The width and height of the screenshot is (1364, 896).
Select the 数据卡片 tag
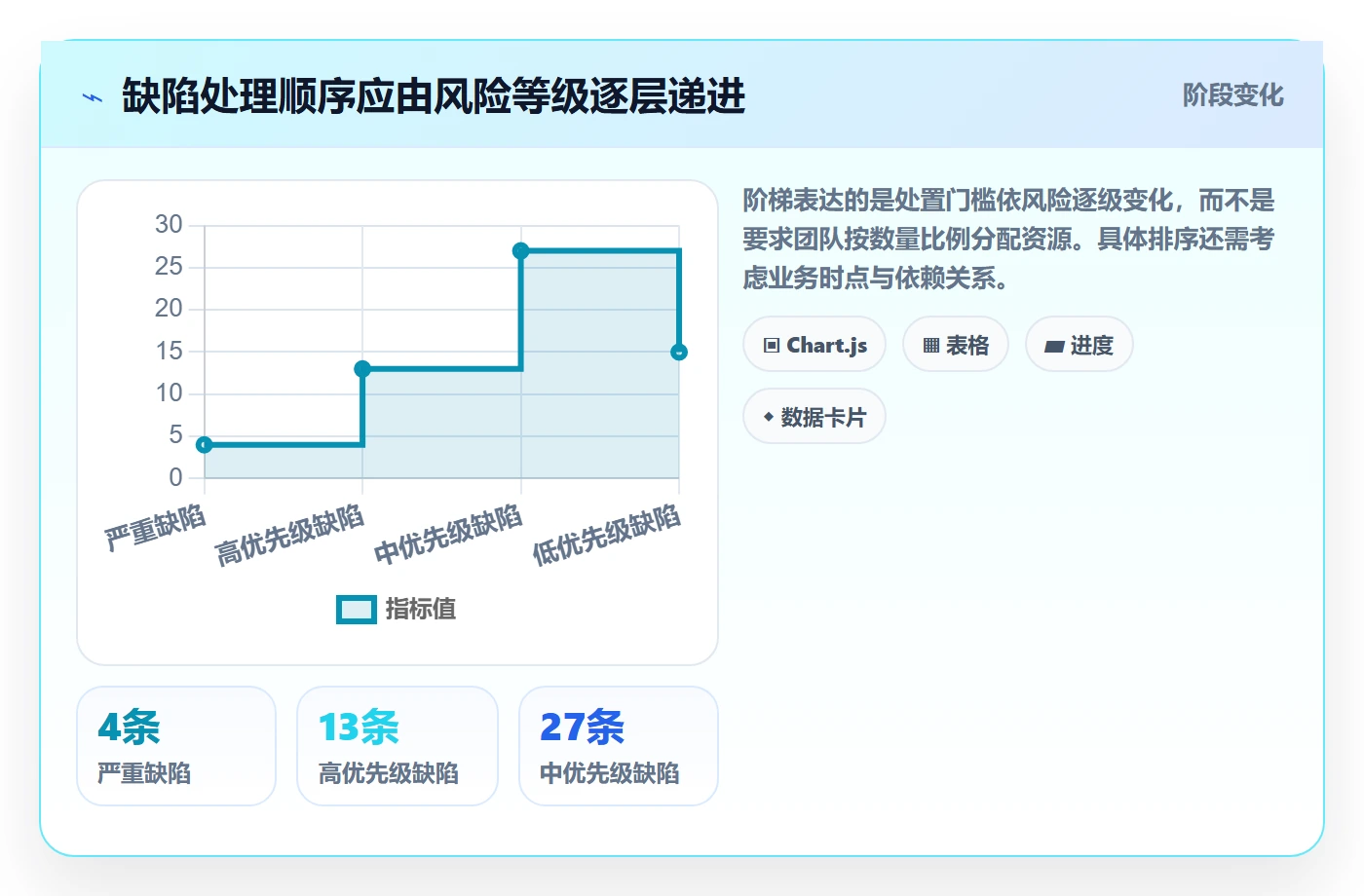(815, 417)
